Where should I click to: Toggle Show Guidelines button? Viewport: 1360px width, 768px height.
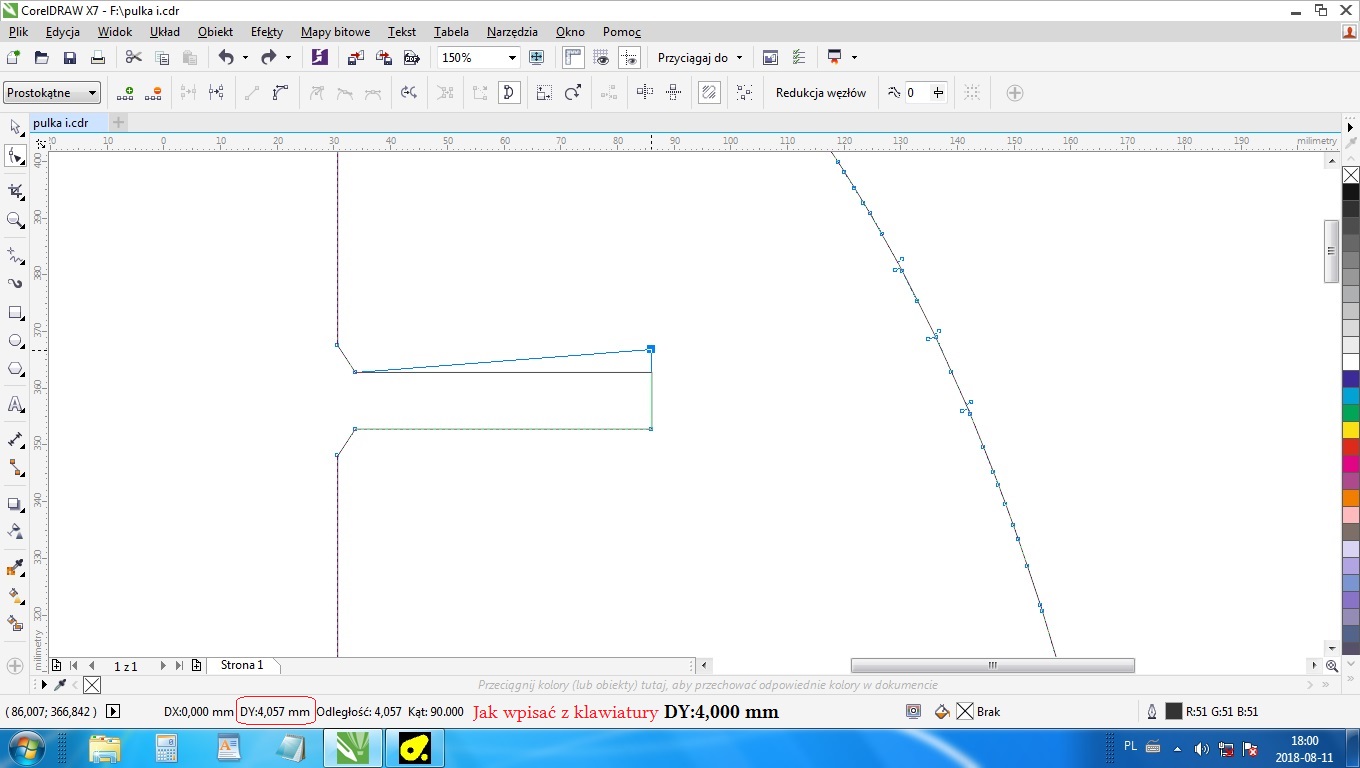click(629, 58)
